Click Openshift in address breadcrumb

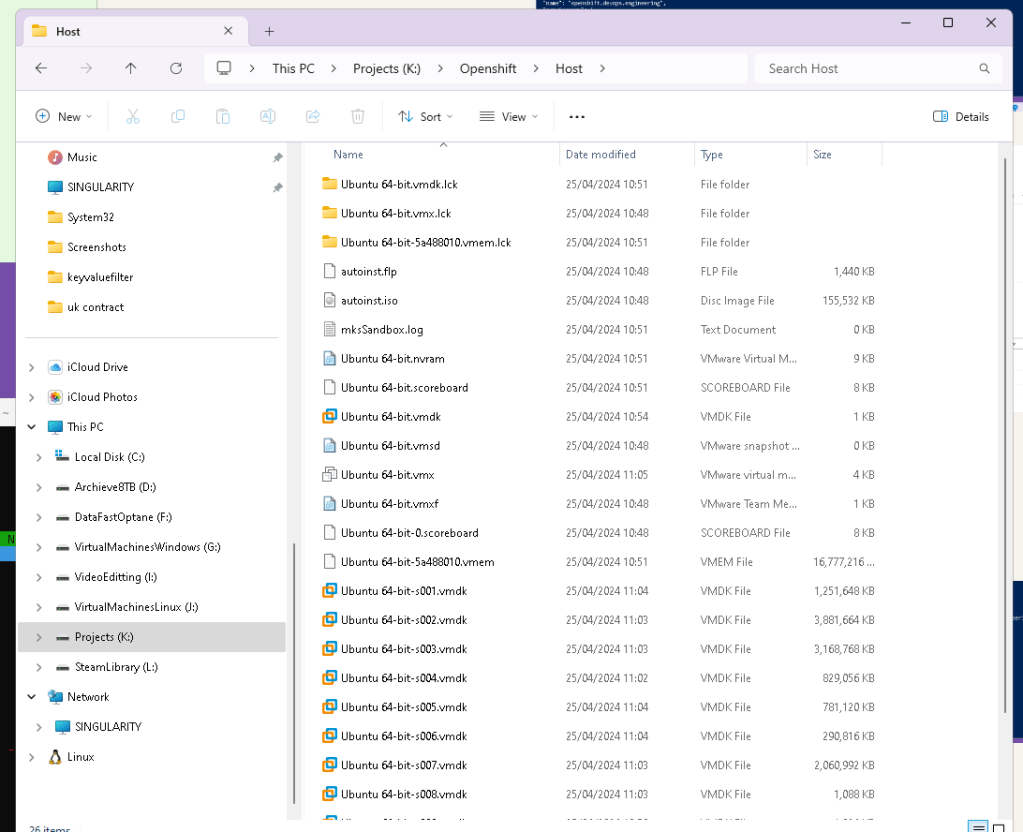pyautogui.click(x=488, y=69)
